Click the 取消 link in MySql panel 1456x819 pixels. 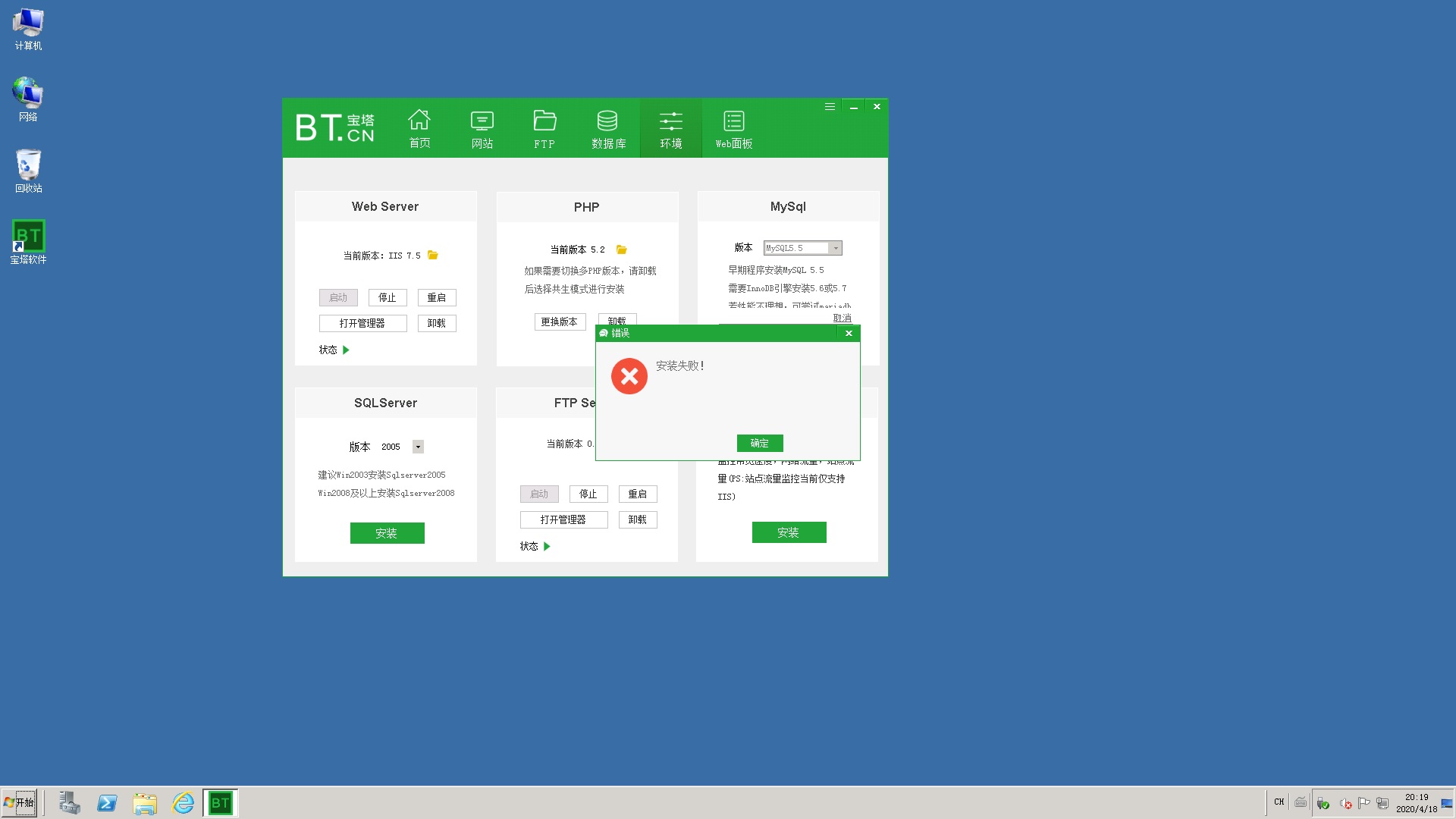(x=843, y=318)
